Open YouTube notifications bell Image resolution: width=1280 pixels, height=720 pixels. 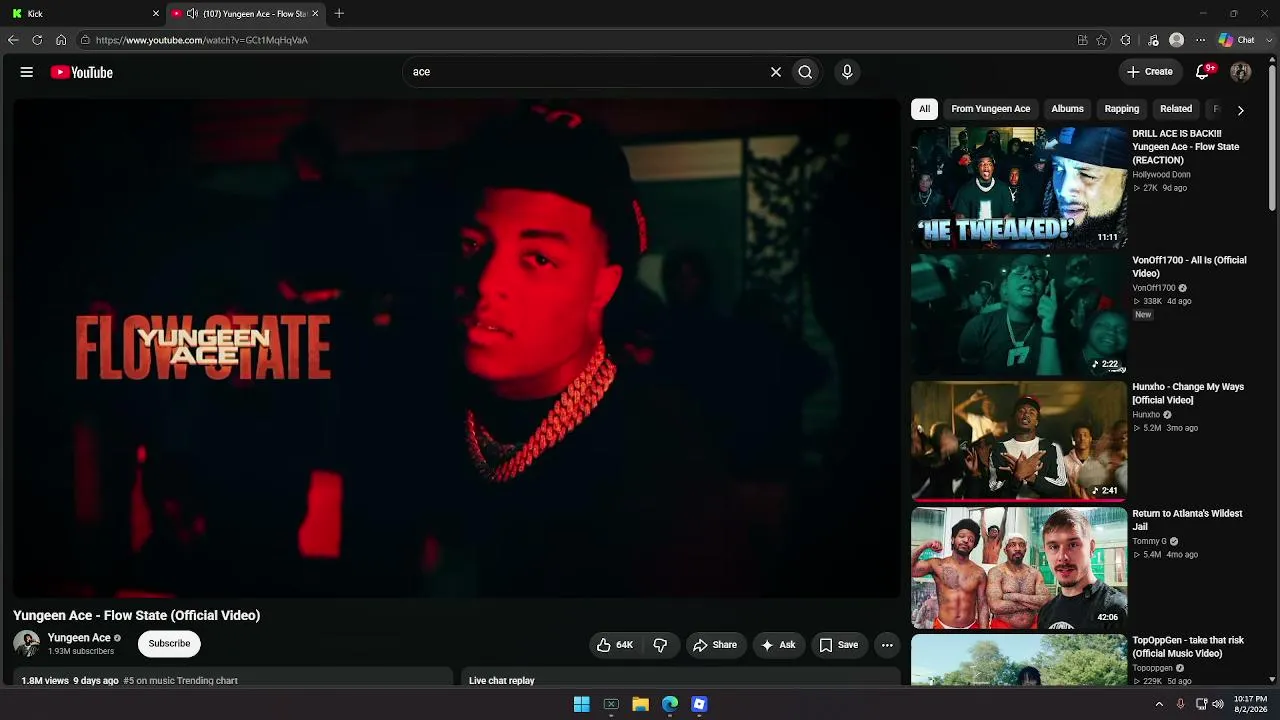tap(1204, 72)
